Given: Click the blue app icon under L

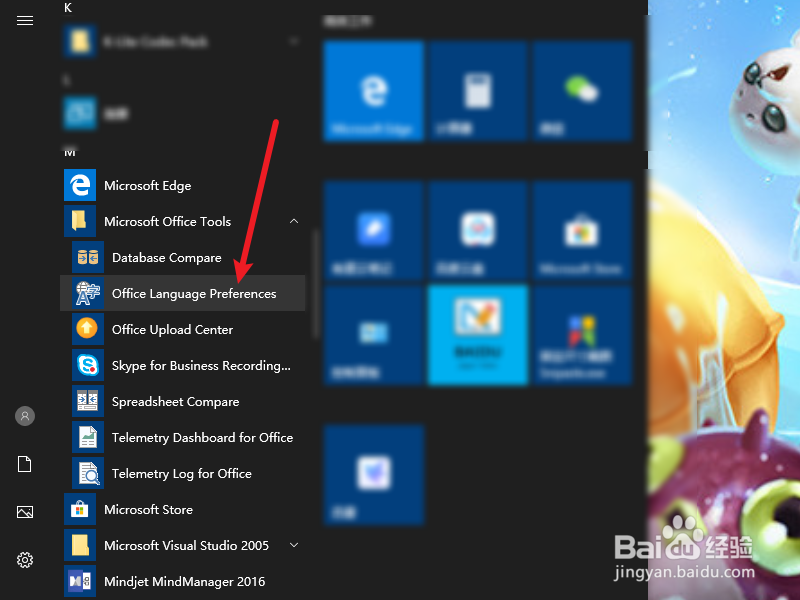Looking at the screenshot, I should click(80, 113).
